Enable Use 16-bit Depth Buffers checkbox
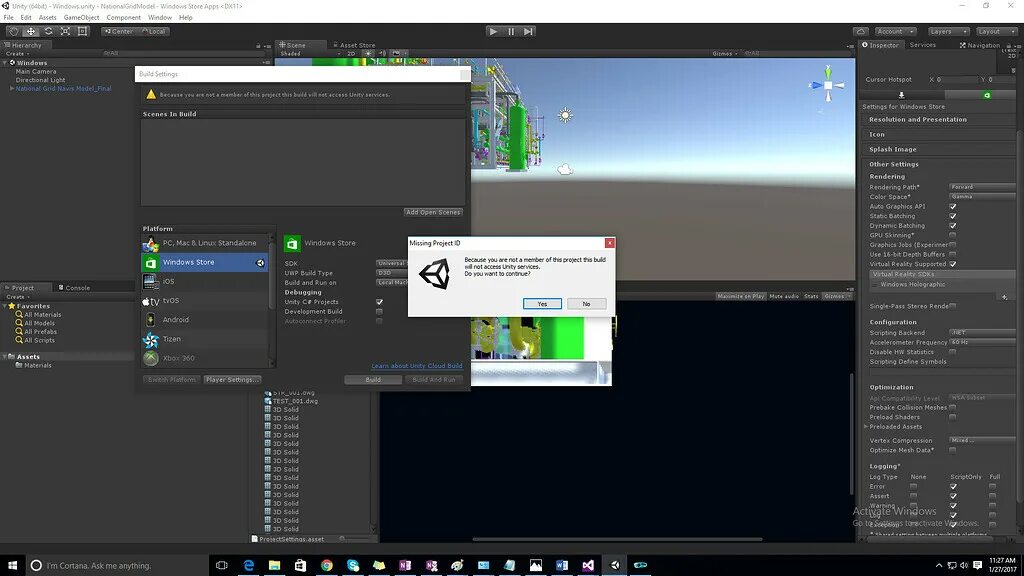Image resolution: width=1024 pixels, height=576 pixels. [953, 254]
